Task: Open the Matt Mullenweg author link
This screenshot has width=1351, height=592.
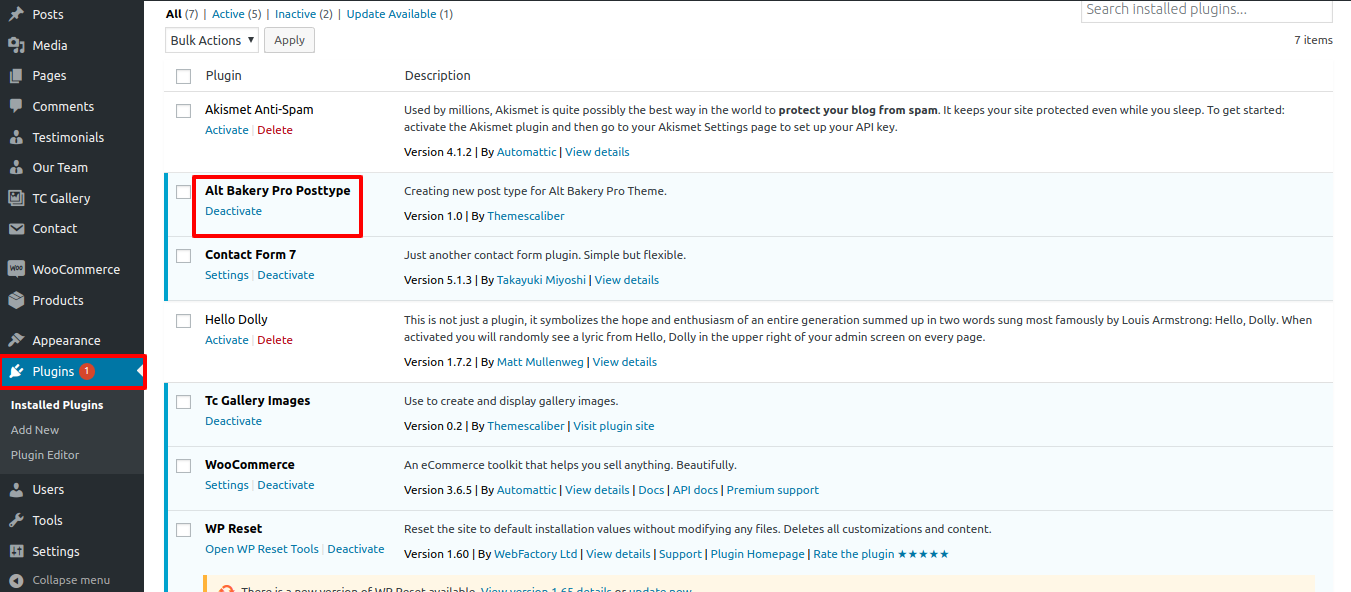Action: pos(540,362)
